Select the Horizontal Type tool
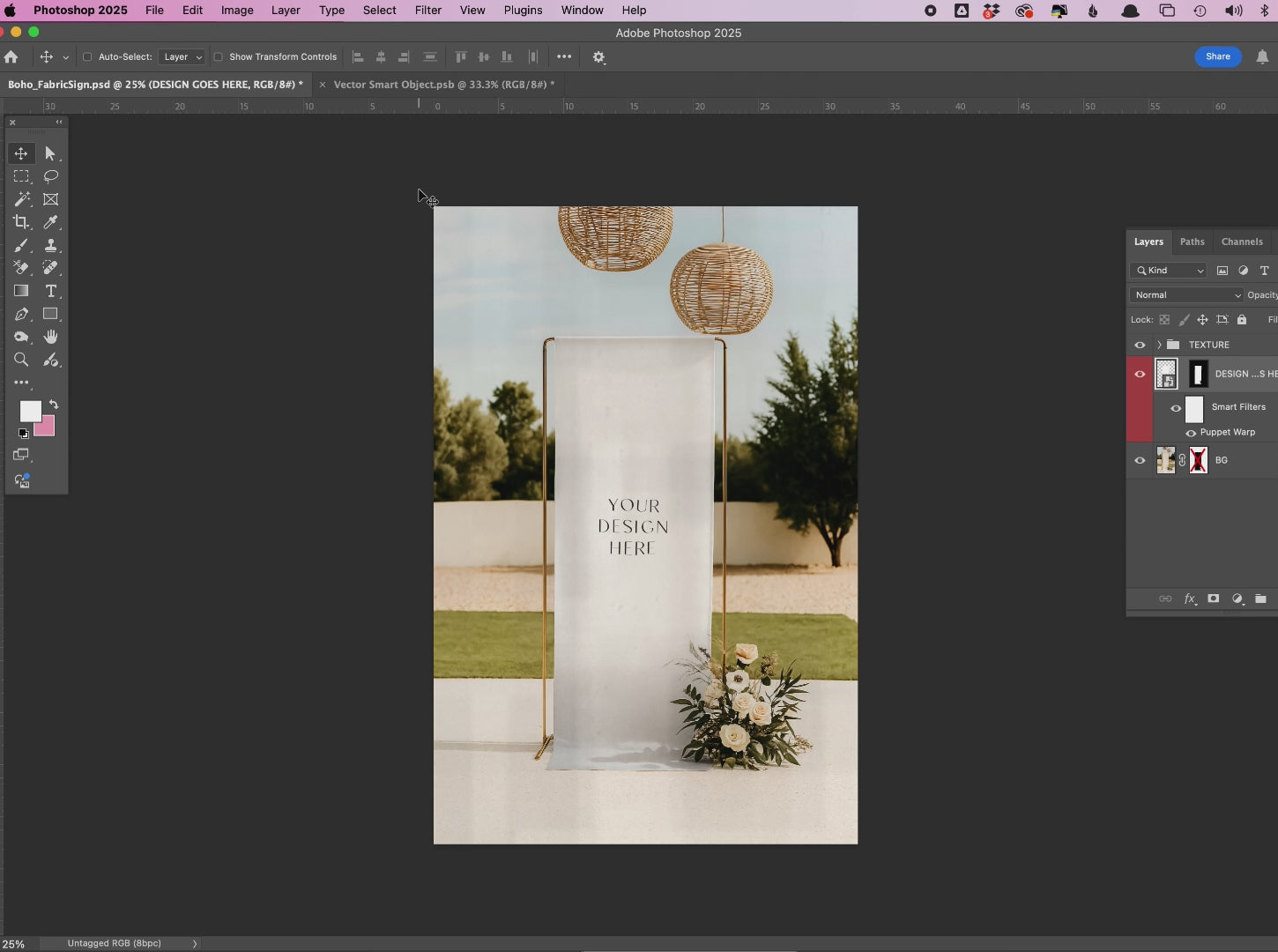This screenshot has height=952, width=1278. point(50,291)
